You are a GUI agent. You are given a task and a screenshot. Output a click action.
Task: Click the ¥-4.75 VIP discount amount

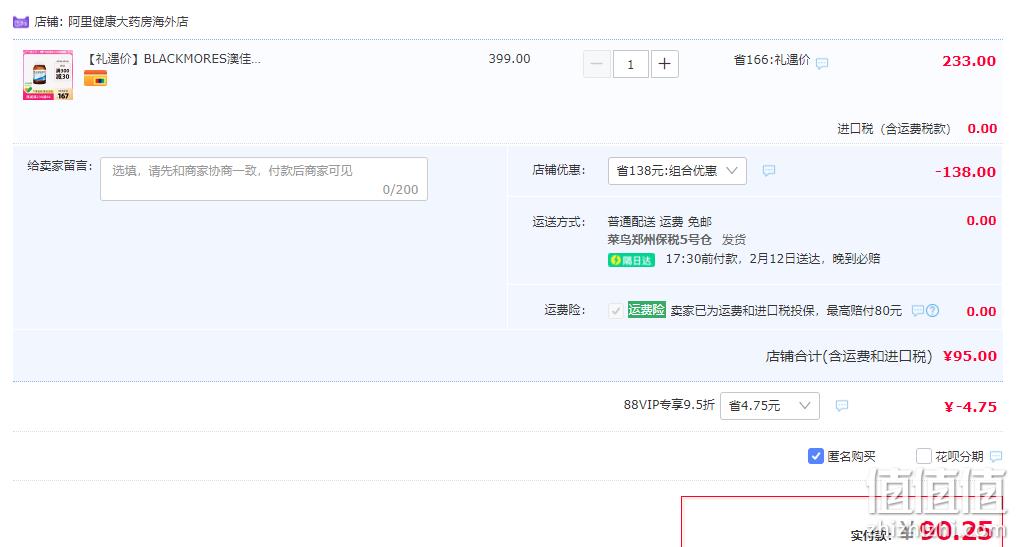click(x=970, y=407)
